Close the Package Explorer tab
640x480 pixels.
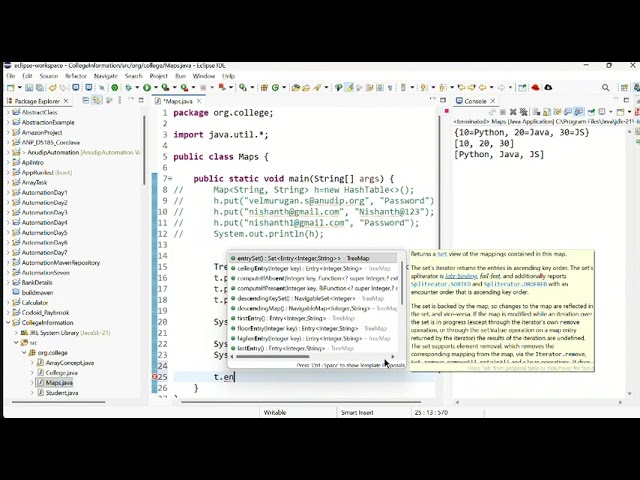pyautogui.click(x=66, y=100)
